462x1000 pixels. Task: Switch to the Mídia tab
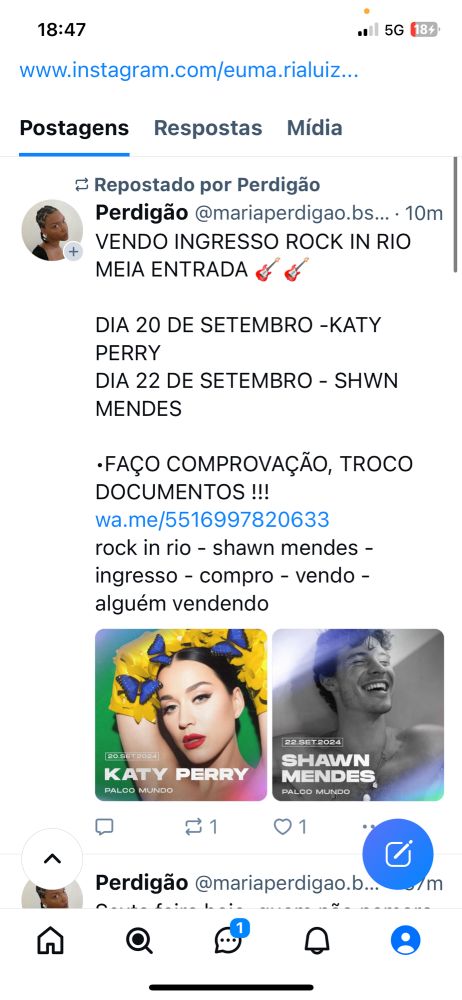[x=315, y=128]
